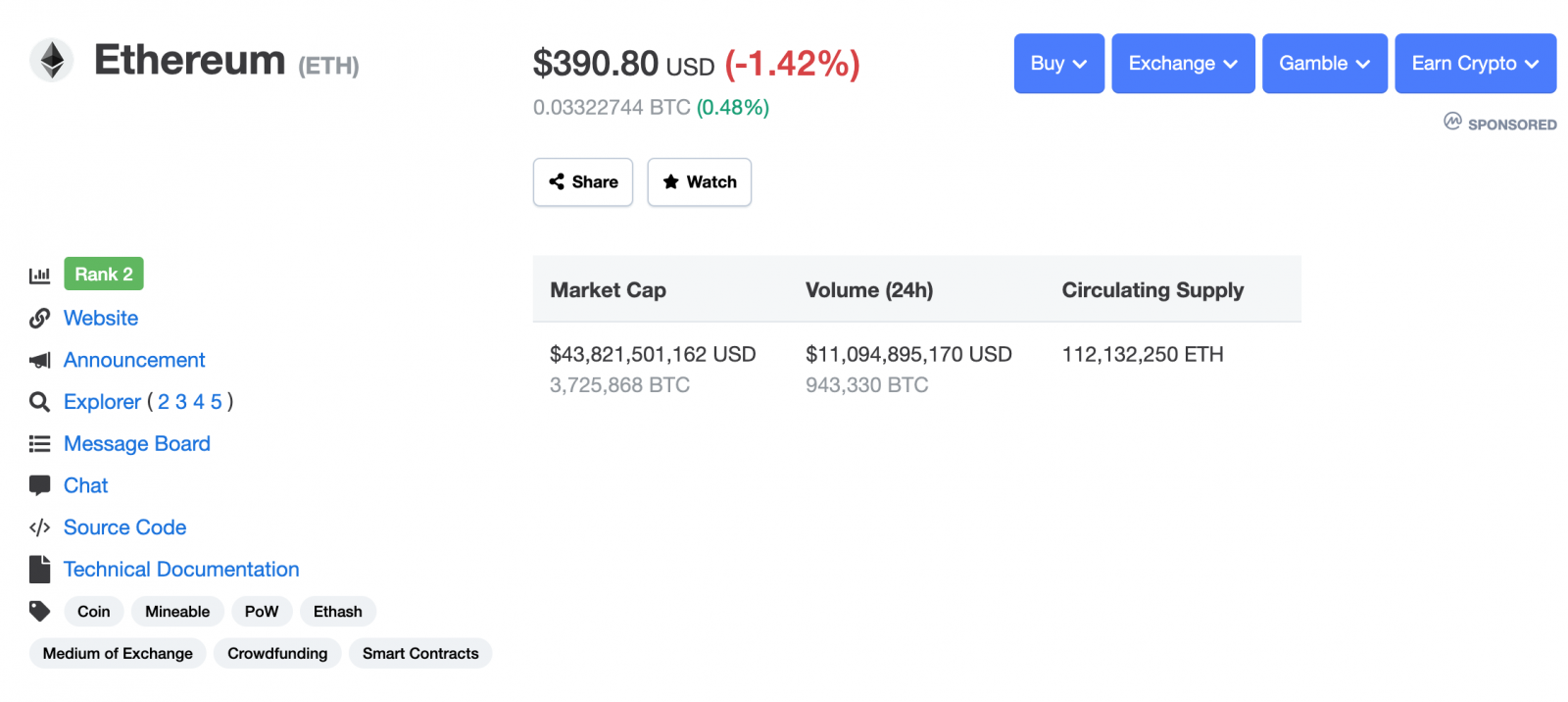Click the Ethereum heading text
This screenshot has height=702, width=1568.
pyautogui.click(x=189, y=60)
